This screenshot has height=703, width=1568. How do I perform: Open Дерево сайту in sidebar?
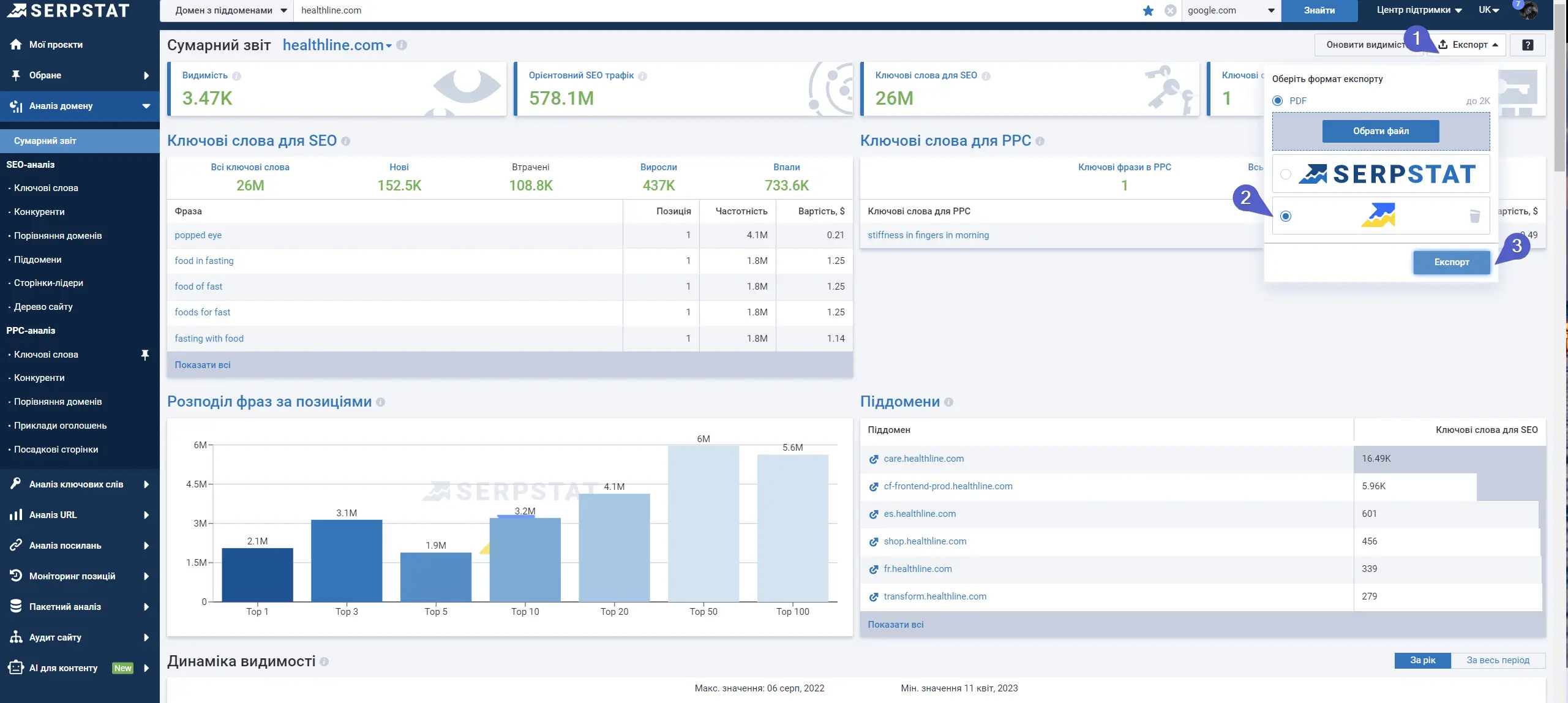coord(43,307)
